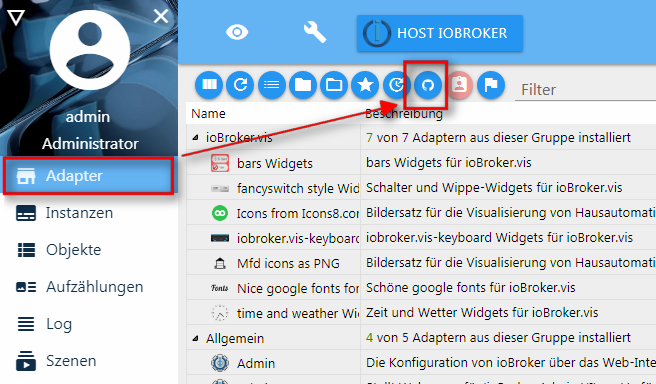This screenshot has width=656, height=384.
Task: Click the wrench settings icon in header
Action: [x=315, y=32]
